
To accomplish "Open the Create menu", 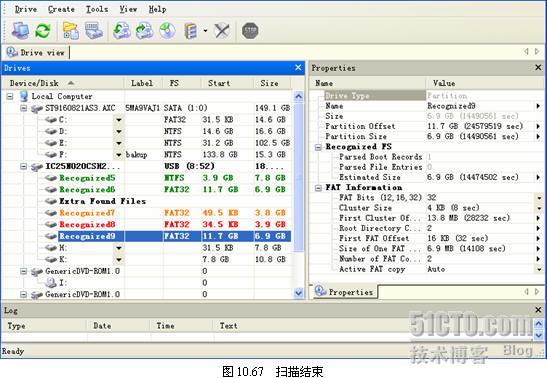I will [61, 9].
